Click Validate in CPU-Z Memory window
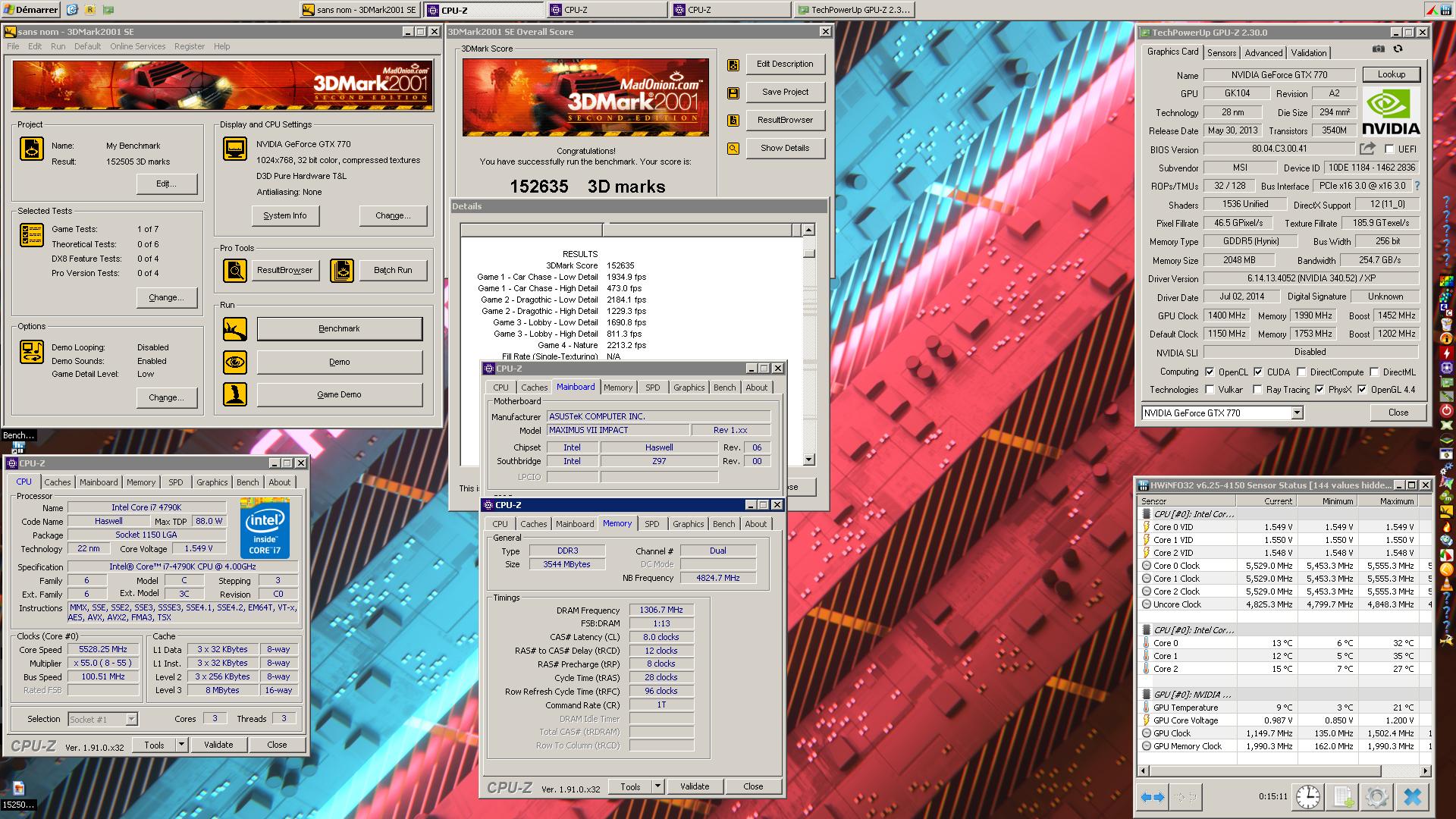This screenshot has height=819, width=1456. pos(695,786)
